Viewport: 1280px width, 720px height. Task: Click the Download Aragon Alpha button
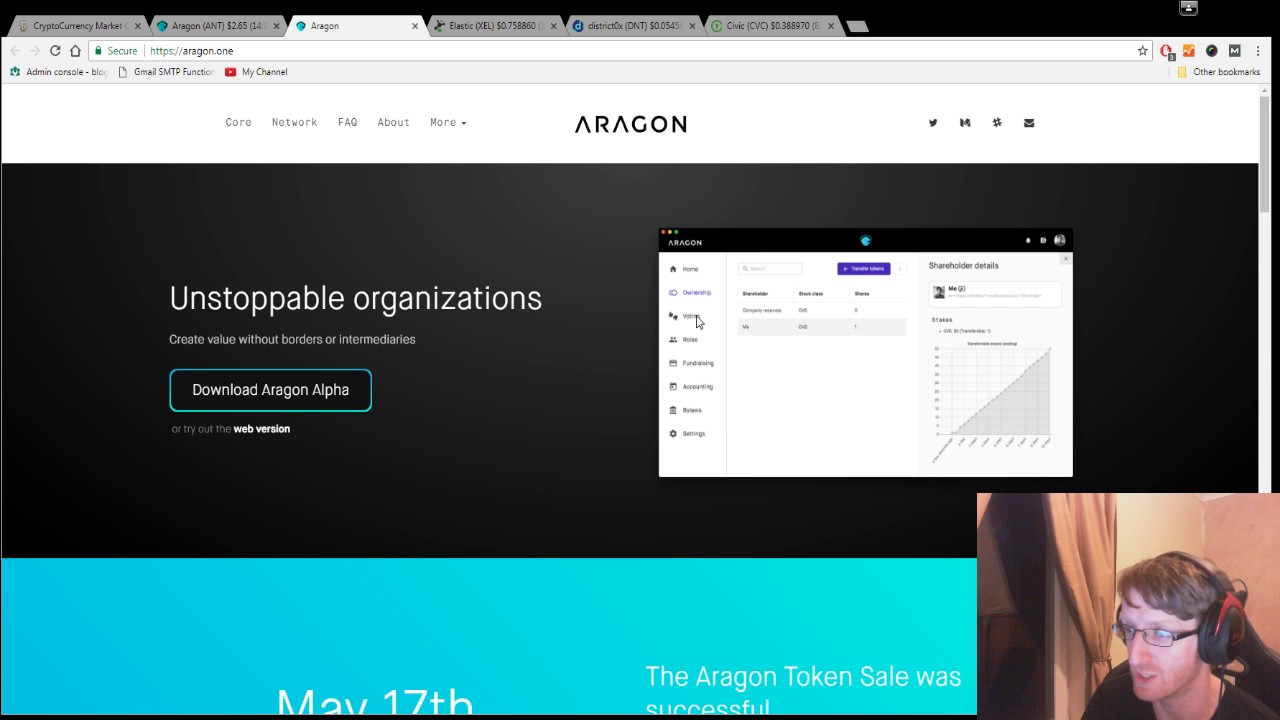270,390
